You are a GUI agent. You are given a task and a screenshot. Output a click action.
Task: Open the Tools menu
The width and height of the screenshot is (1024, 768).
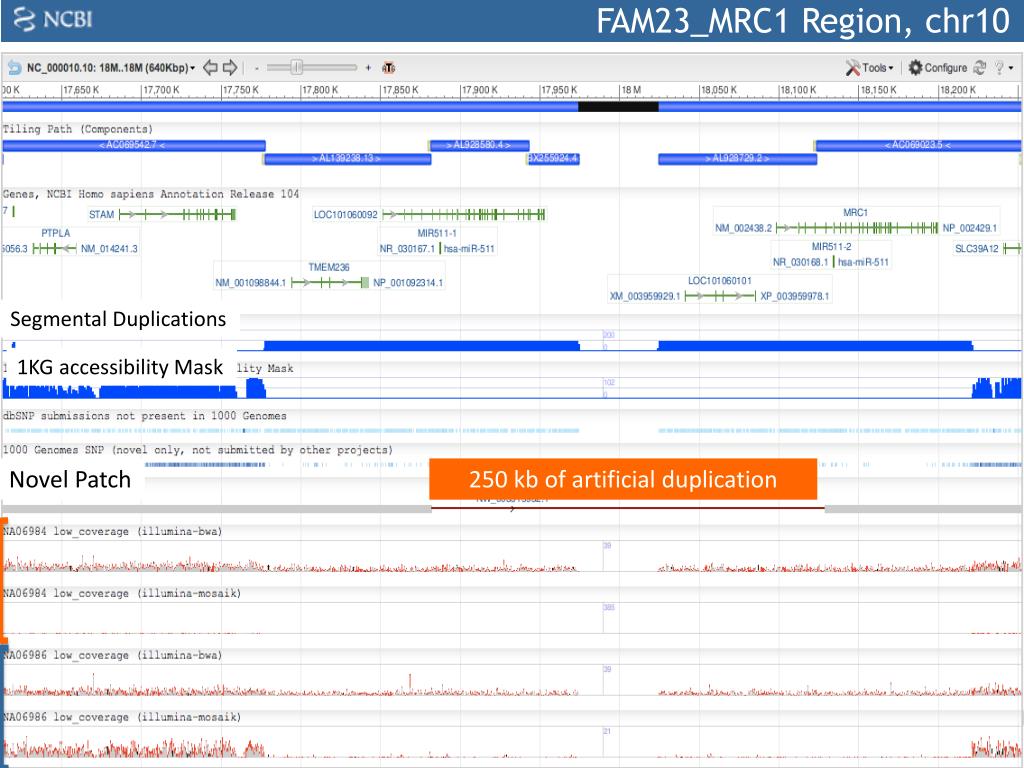870,67
